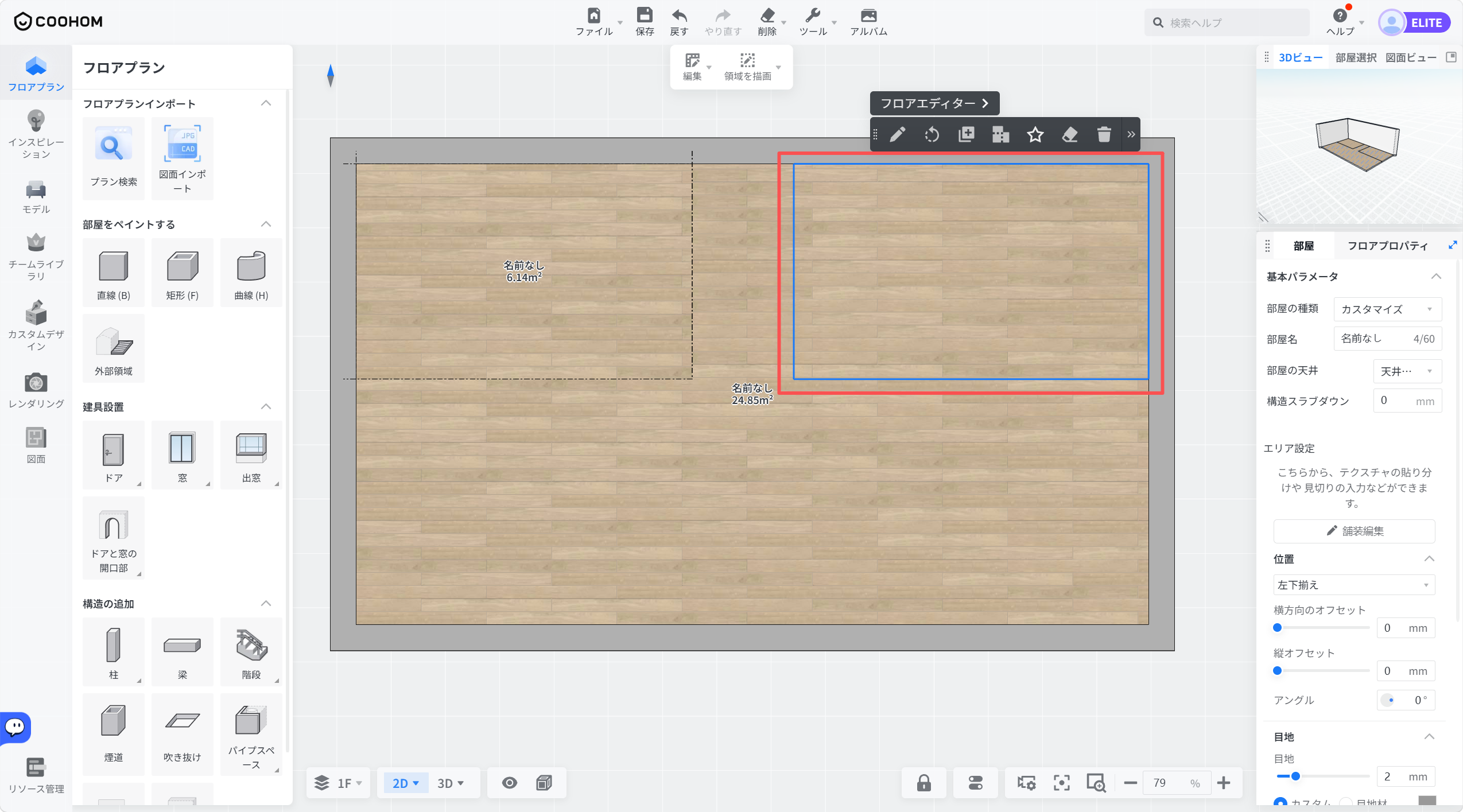Pick the 出窓 bay window fixture
Image resolution: width=1463 pixels, height=812 pixels.
tap(251, 456)
